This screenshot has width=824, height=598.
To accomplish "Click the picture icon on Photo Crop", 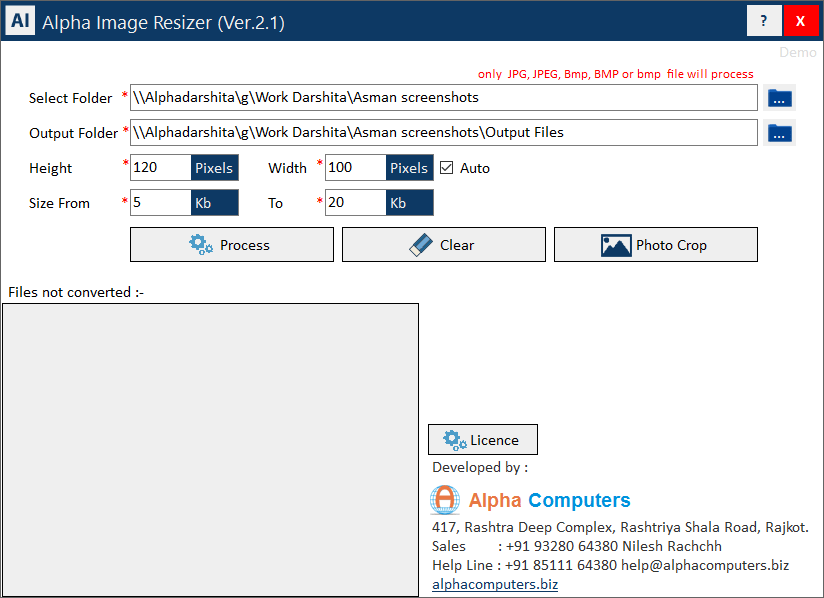I will (x=616, y=245).
